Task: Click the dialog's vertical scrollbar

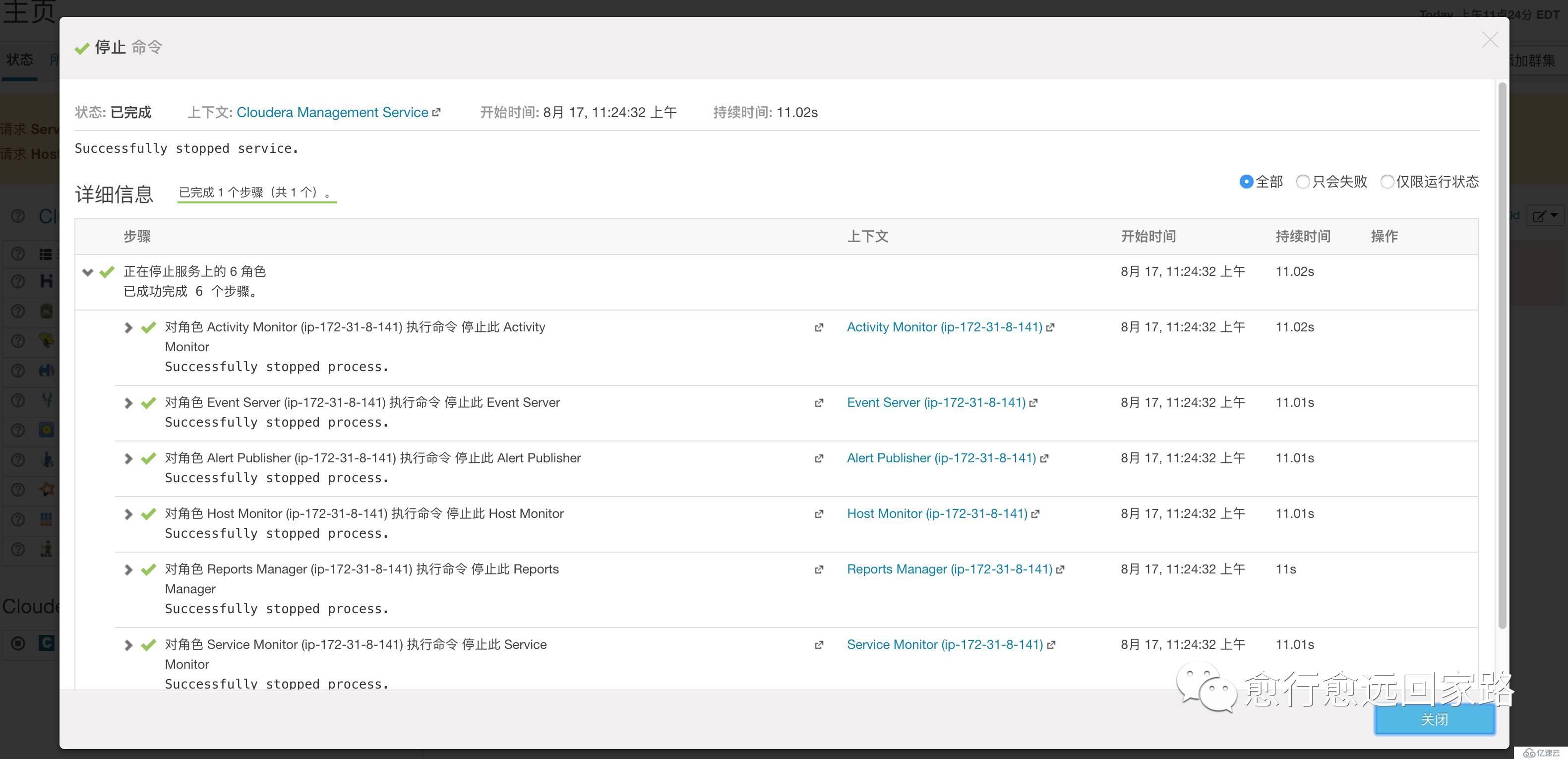Action: [x=1502, y=356]
